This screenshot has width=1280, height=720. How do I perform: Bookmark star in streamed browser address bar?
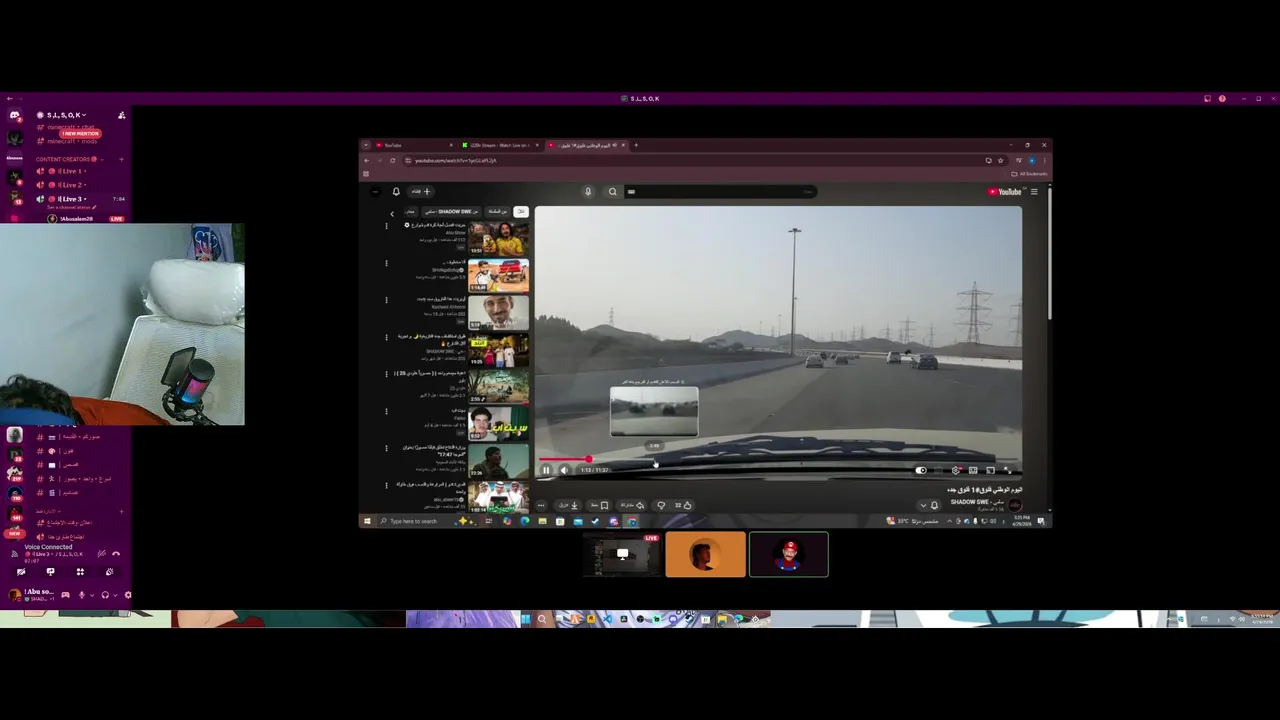pyautogui.click(x=1000, y=160)
